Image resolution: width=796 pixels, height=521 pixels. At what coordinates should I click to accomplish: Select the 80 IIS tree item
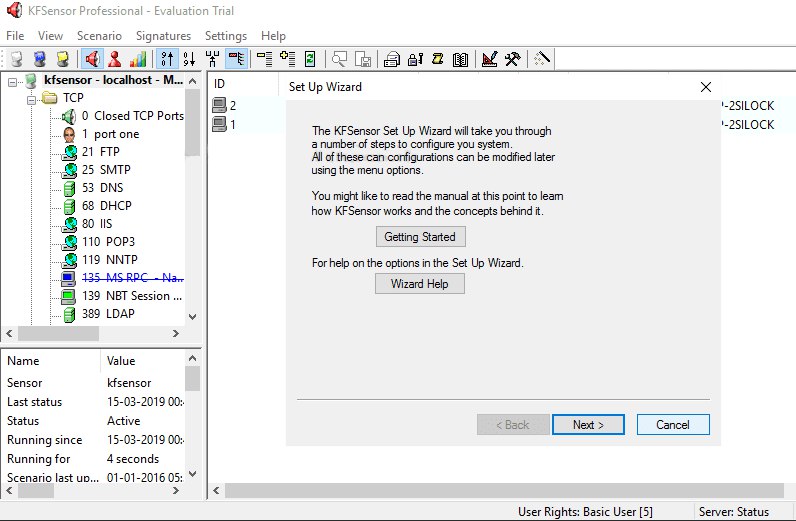pos(97,224)
